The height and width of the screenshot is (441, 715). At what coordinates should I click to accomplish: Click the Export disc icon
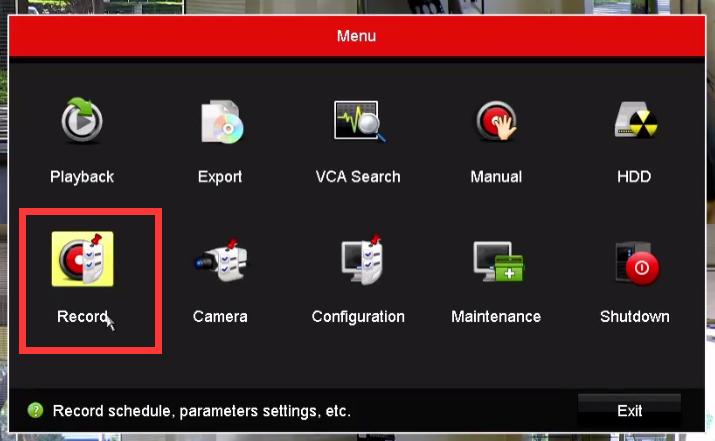220,123
